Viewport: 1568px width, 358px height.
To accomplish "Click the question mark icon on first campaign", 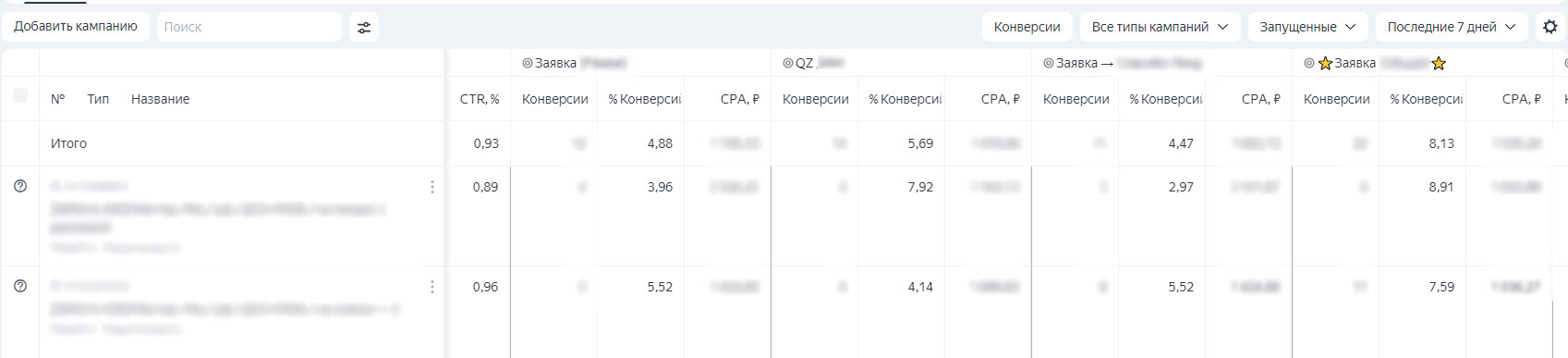I will 20,186.
